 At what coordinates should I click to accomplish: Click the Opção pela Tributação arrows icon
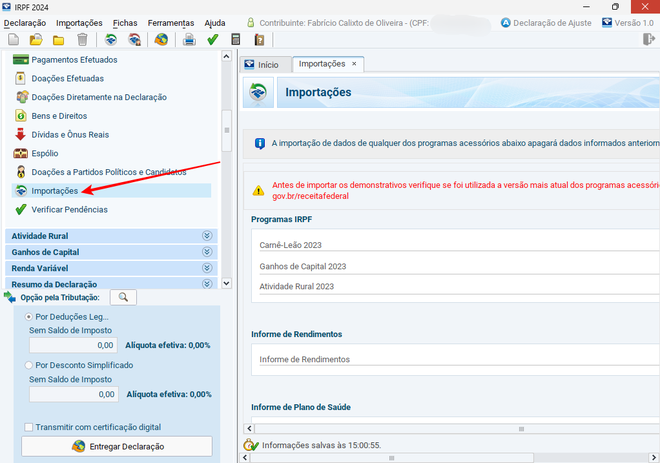click(x=10, y=297)
